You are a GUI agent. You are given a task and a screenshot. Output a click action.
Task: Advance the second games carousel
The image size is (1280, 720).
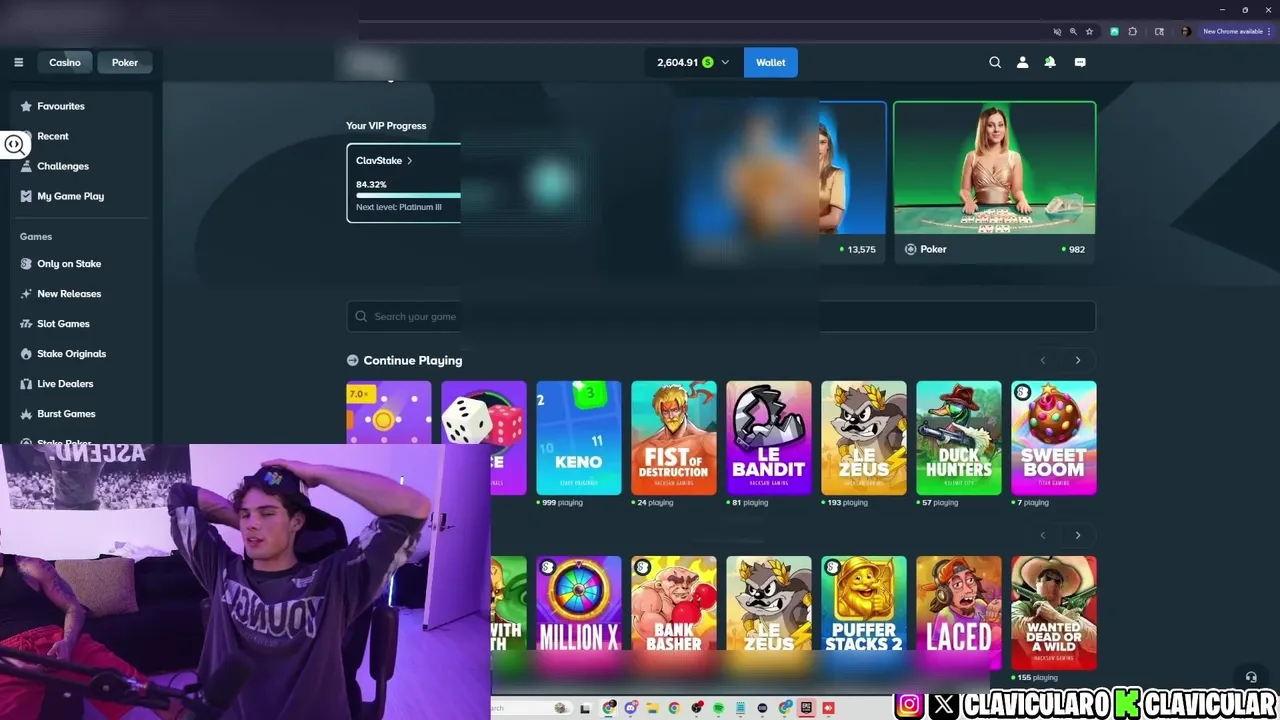tap(1078, 535)
